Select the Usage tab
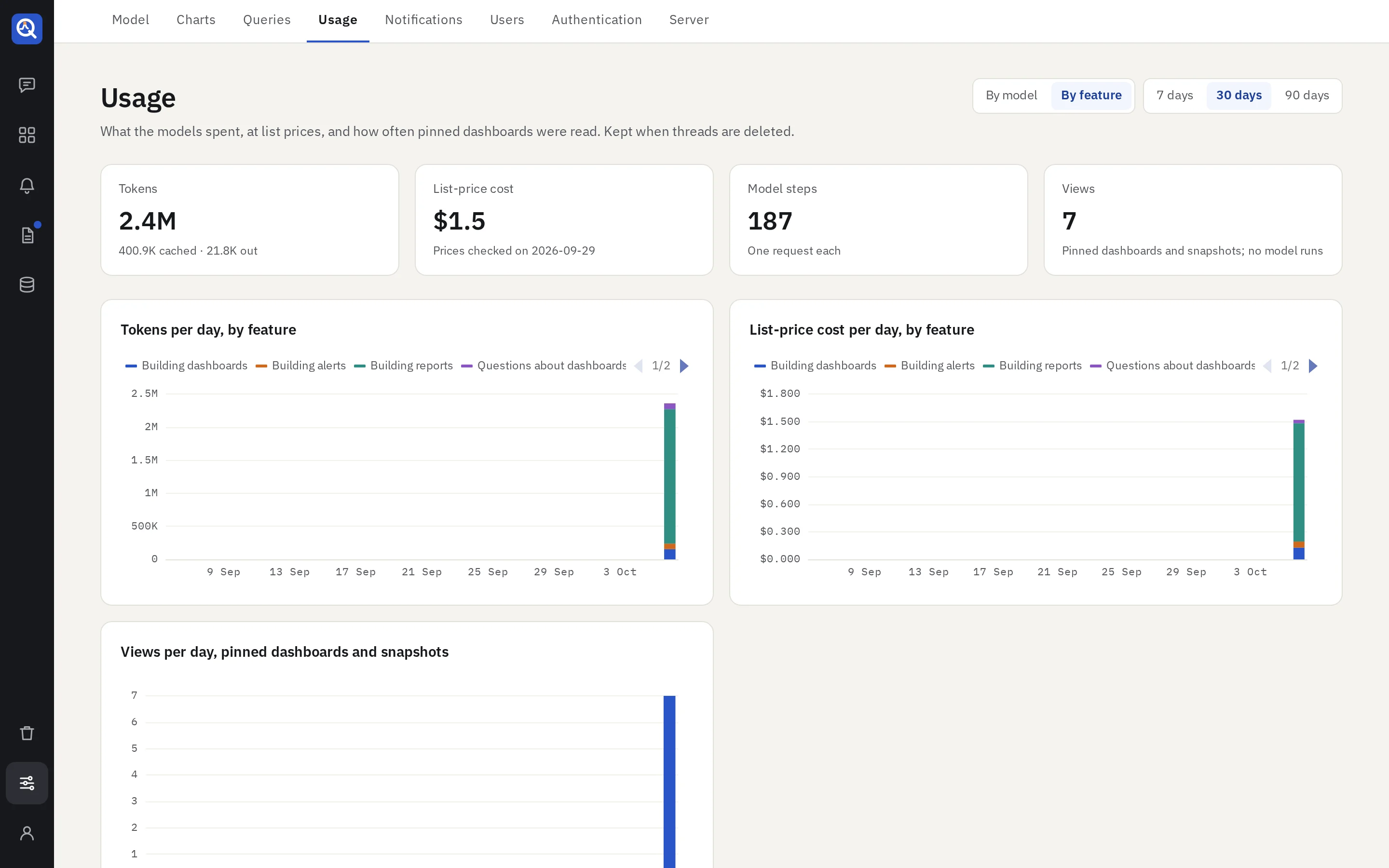The image size is (1389, 868). pyautogui.click(x=338, y=20)
